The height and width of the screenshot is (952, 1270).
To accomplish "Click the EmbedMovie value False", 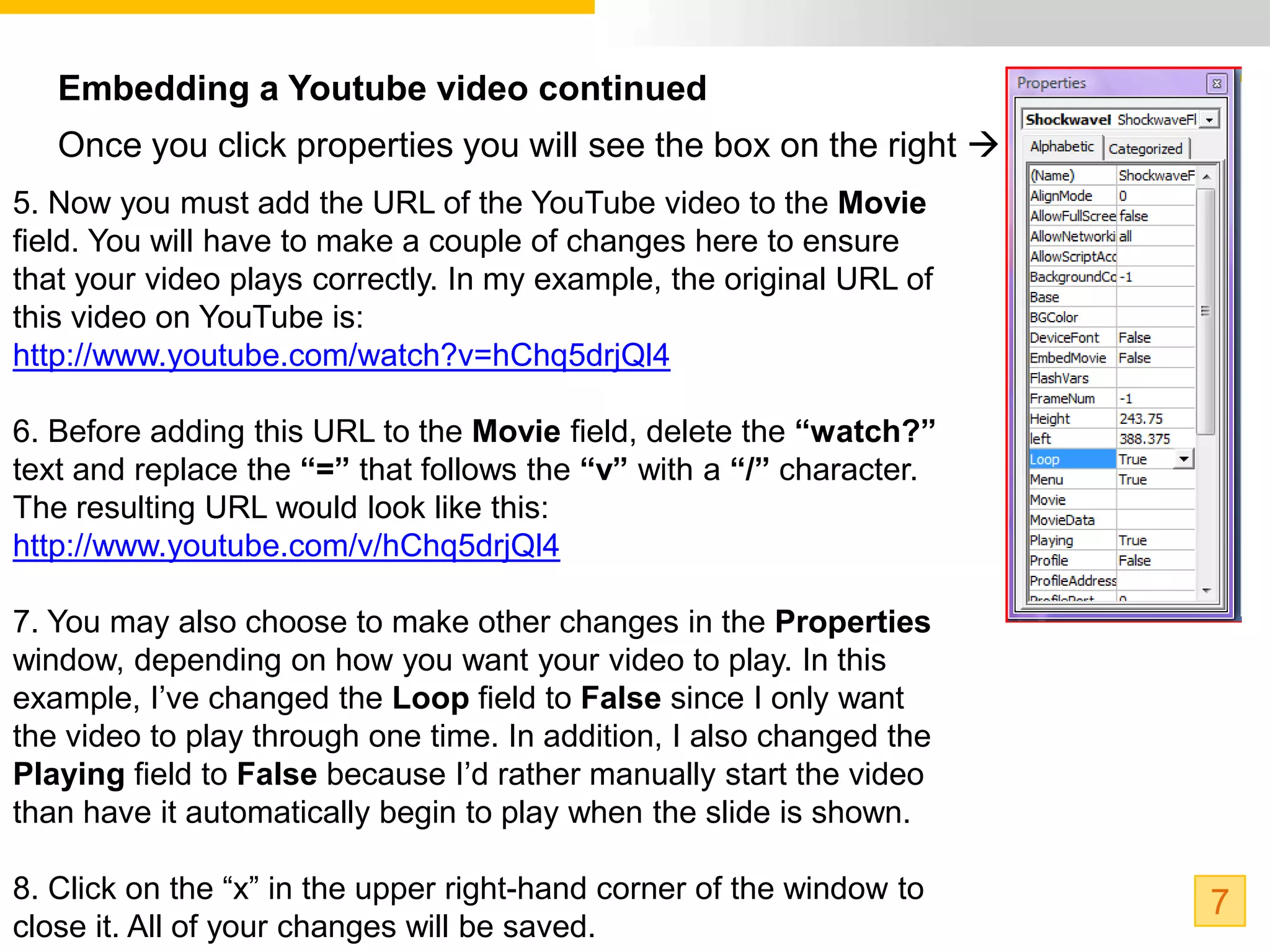I will (1156, 358).
